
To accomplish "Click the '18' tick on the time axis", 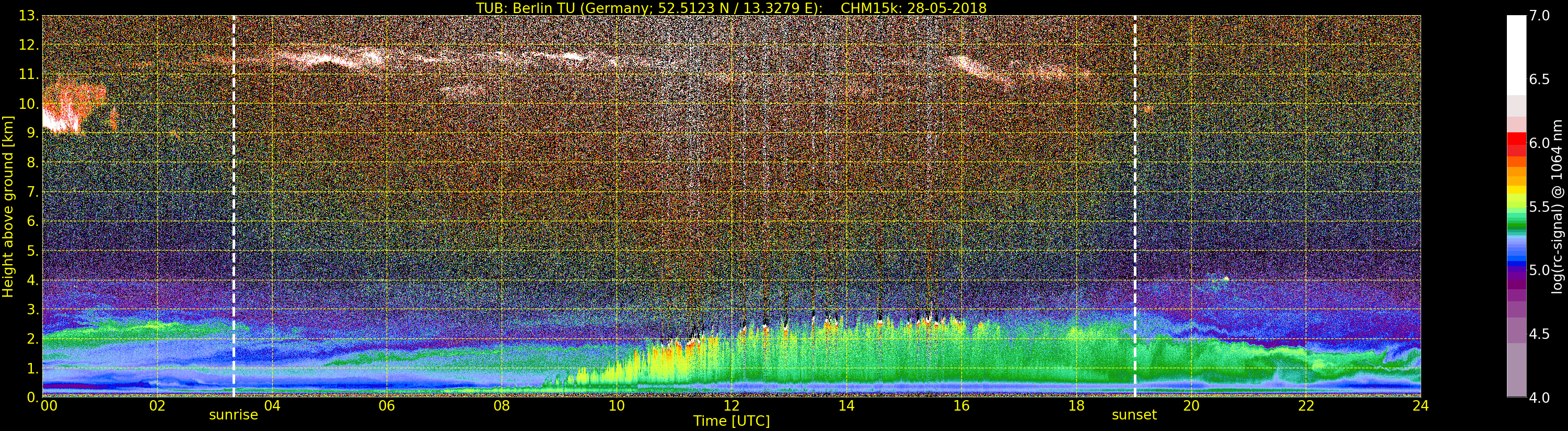I will click(1076, 405).
